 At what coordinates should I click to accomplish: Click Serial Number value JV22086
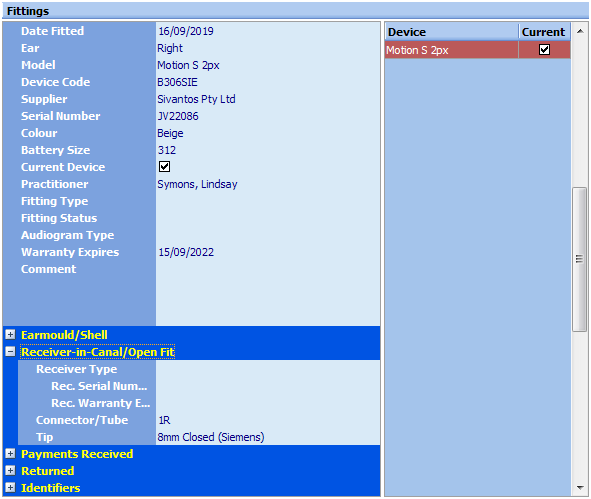(x=178, y=116)
